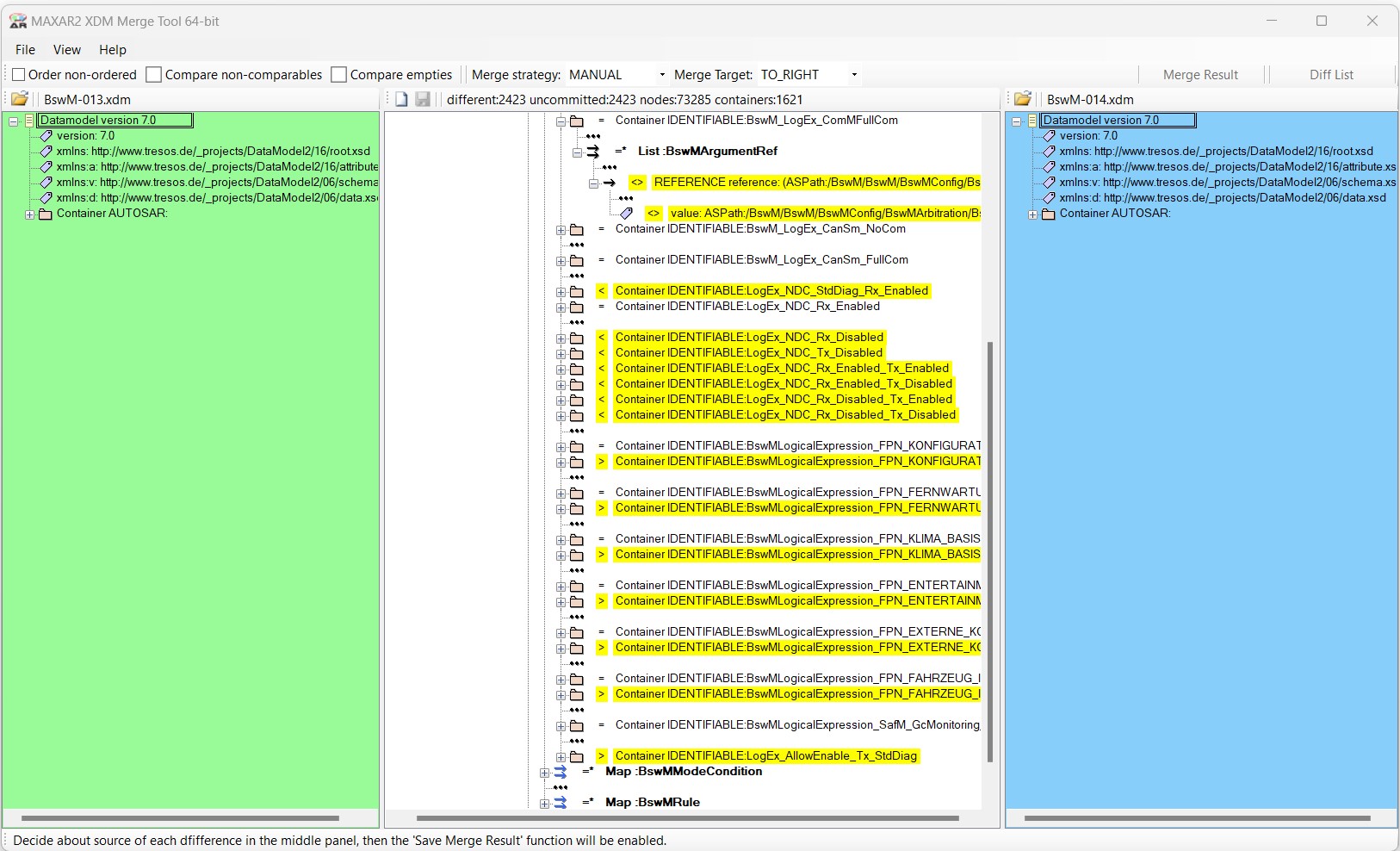The height and width of the screenshot is (851, 1400).
Task: Enable Order non-ordered checkbox
Action: tap(18, 75)
